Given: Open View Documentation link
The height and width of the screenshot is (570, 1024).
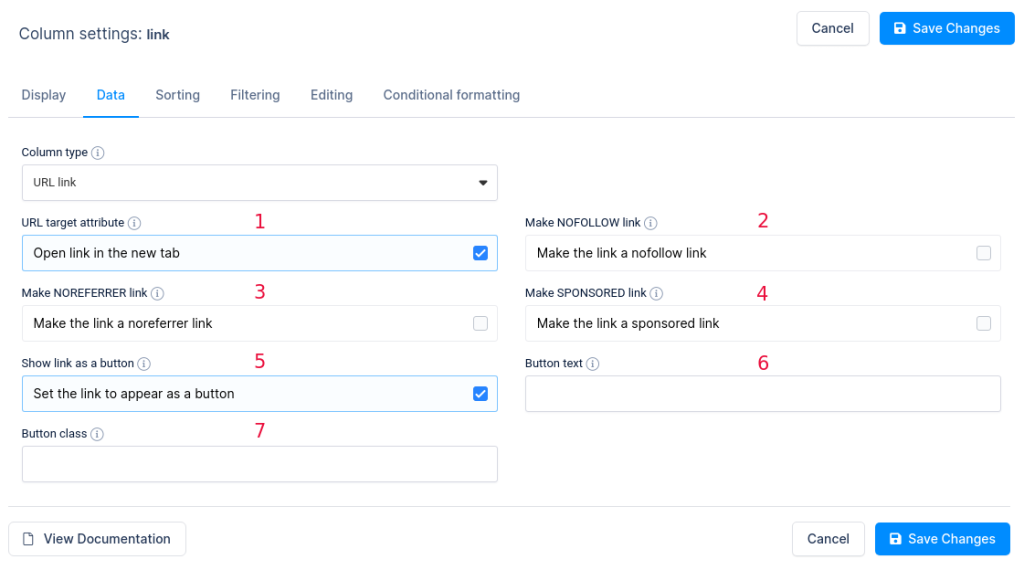Looking at the screenshot, I should tap(97, 539).
